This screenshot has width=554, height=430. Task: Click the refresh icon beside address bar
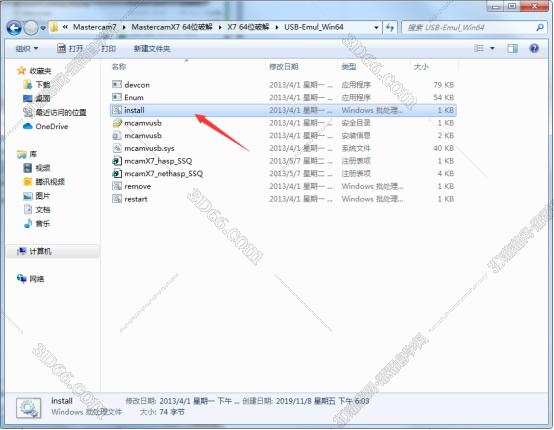click(x=390, y=27)
